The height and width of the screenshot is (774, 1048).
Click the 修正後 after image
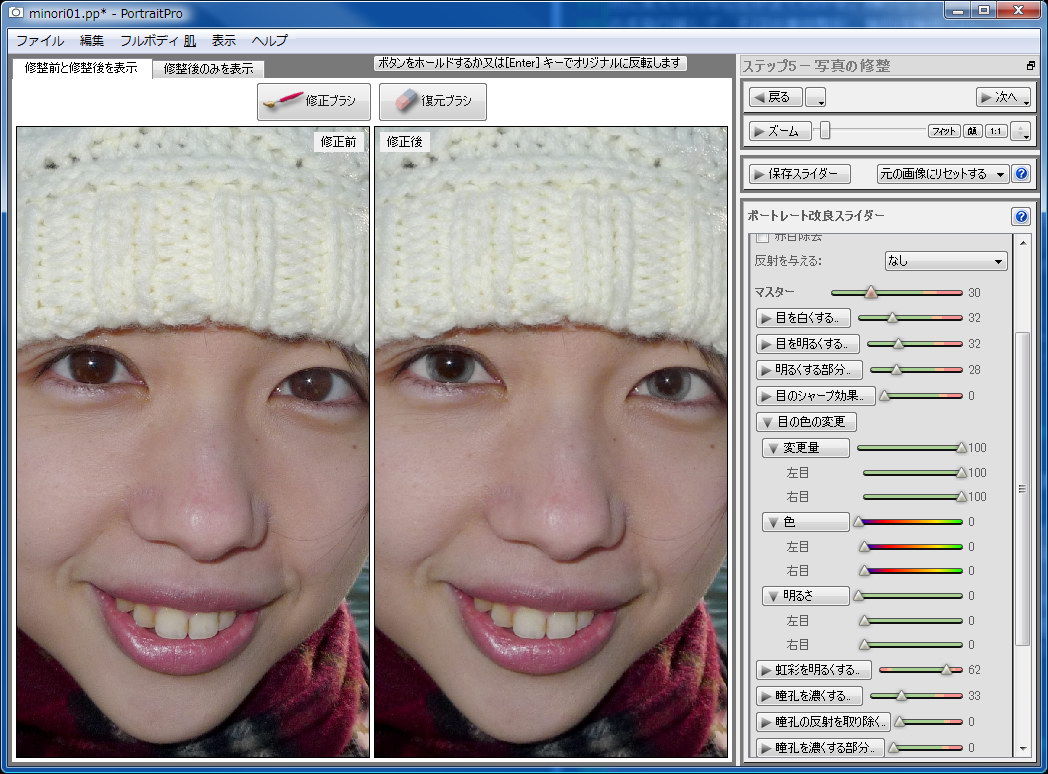click(x=551, y=442)
